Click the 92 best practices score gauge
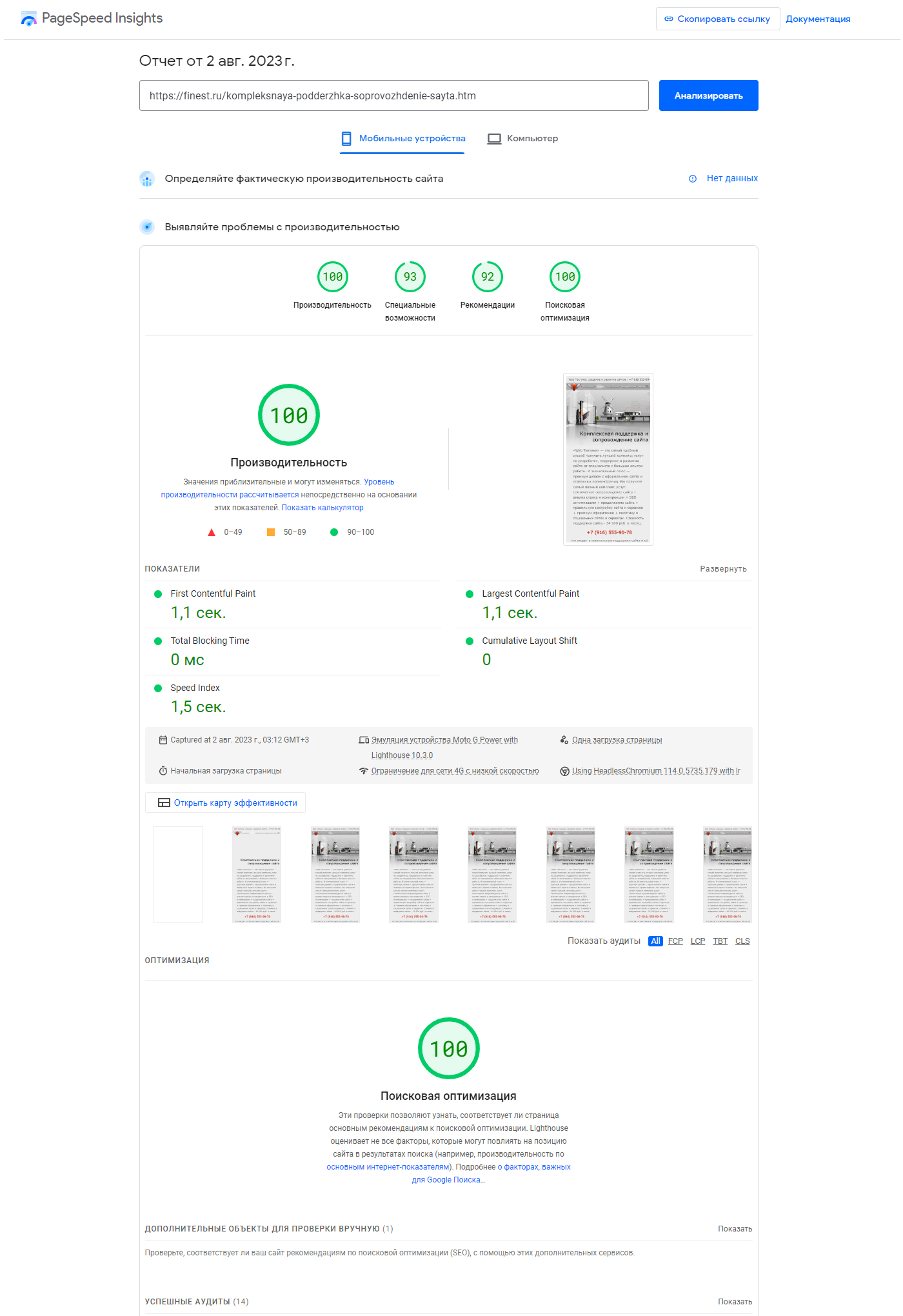The width and height of the screenshot is (903, 1316). [x=488, y=277]
